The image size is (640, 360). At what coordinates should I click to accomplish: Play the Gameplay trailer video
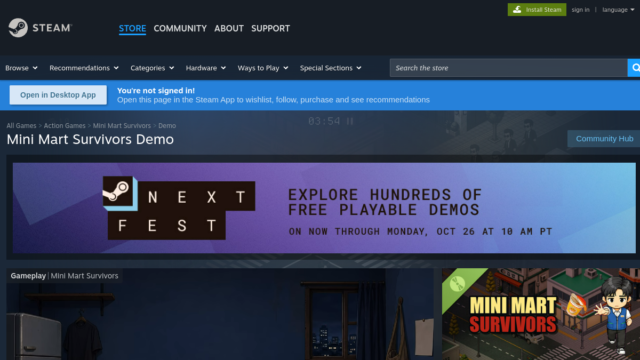[x=220, y=314]
